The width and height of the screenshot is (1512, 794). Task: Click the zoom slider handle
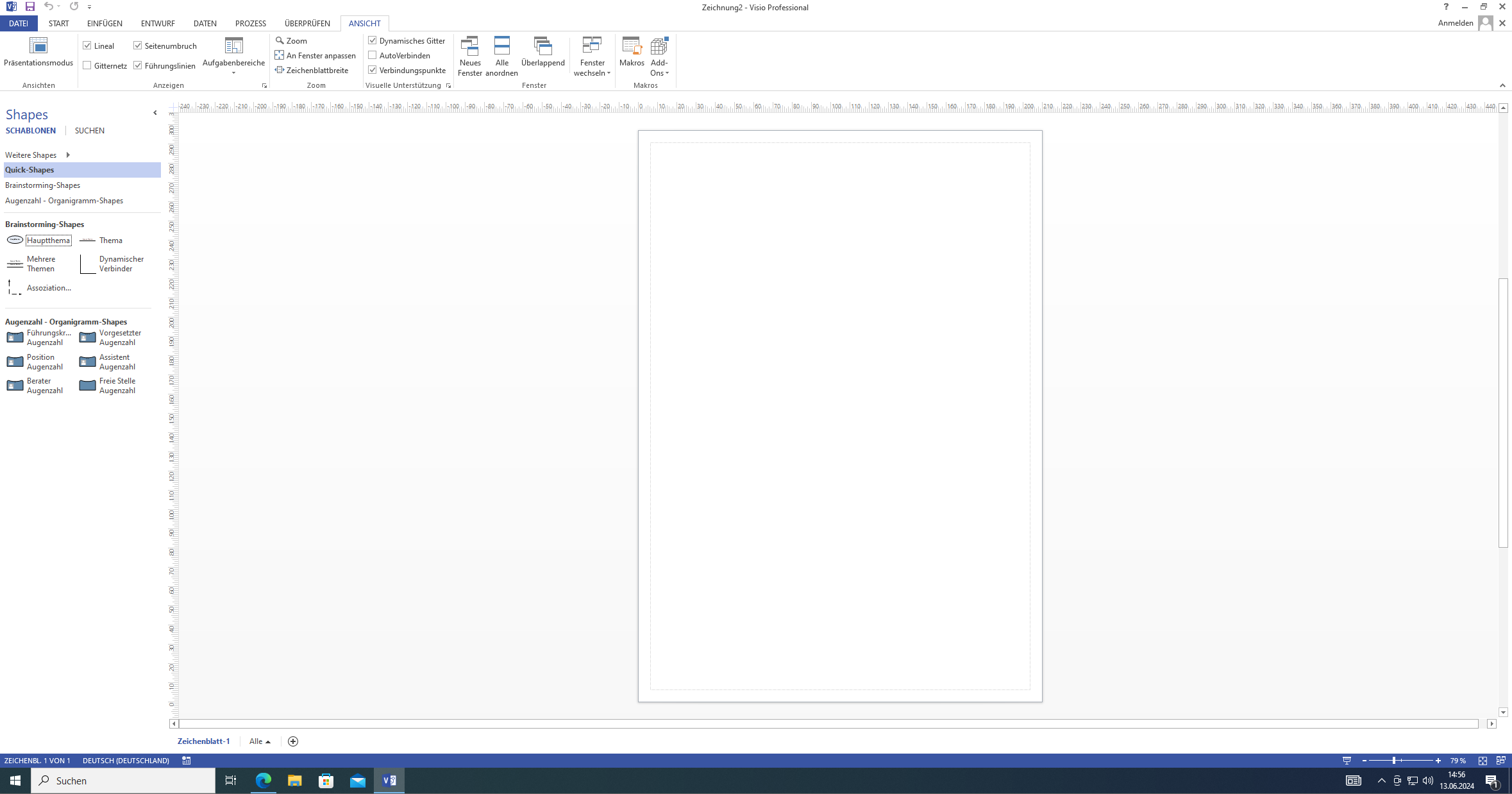pyautogui.click(x=1394, y=760)
